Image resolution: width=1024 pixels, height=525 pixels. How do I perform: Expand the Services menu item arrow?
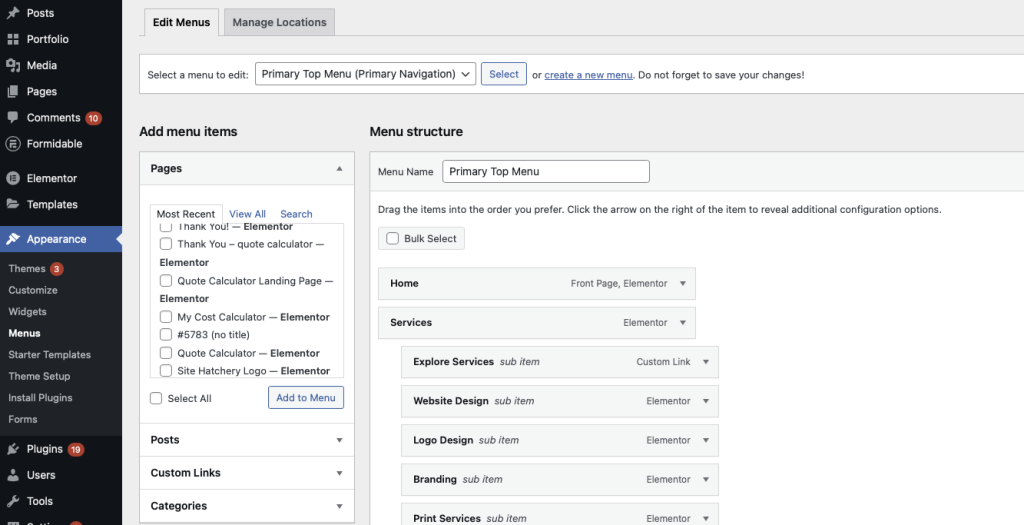682,323
